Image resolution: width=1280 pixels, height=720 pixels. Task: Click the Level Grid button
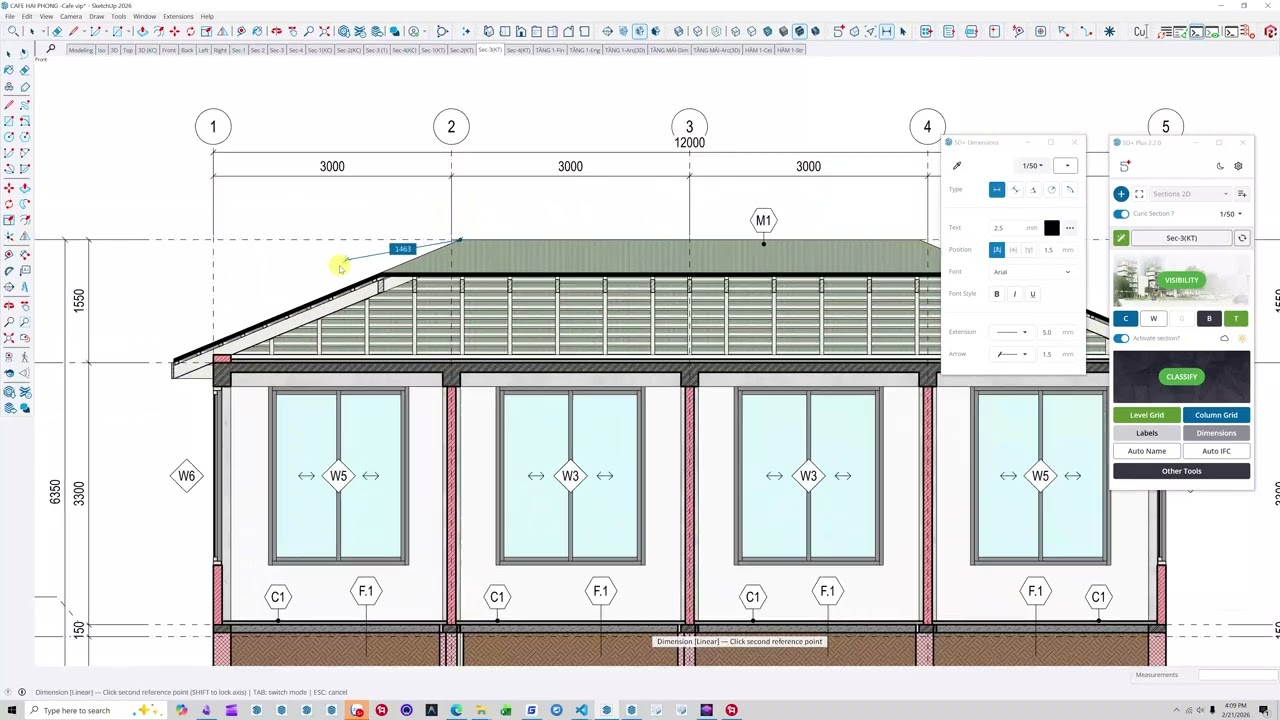1147,415
